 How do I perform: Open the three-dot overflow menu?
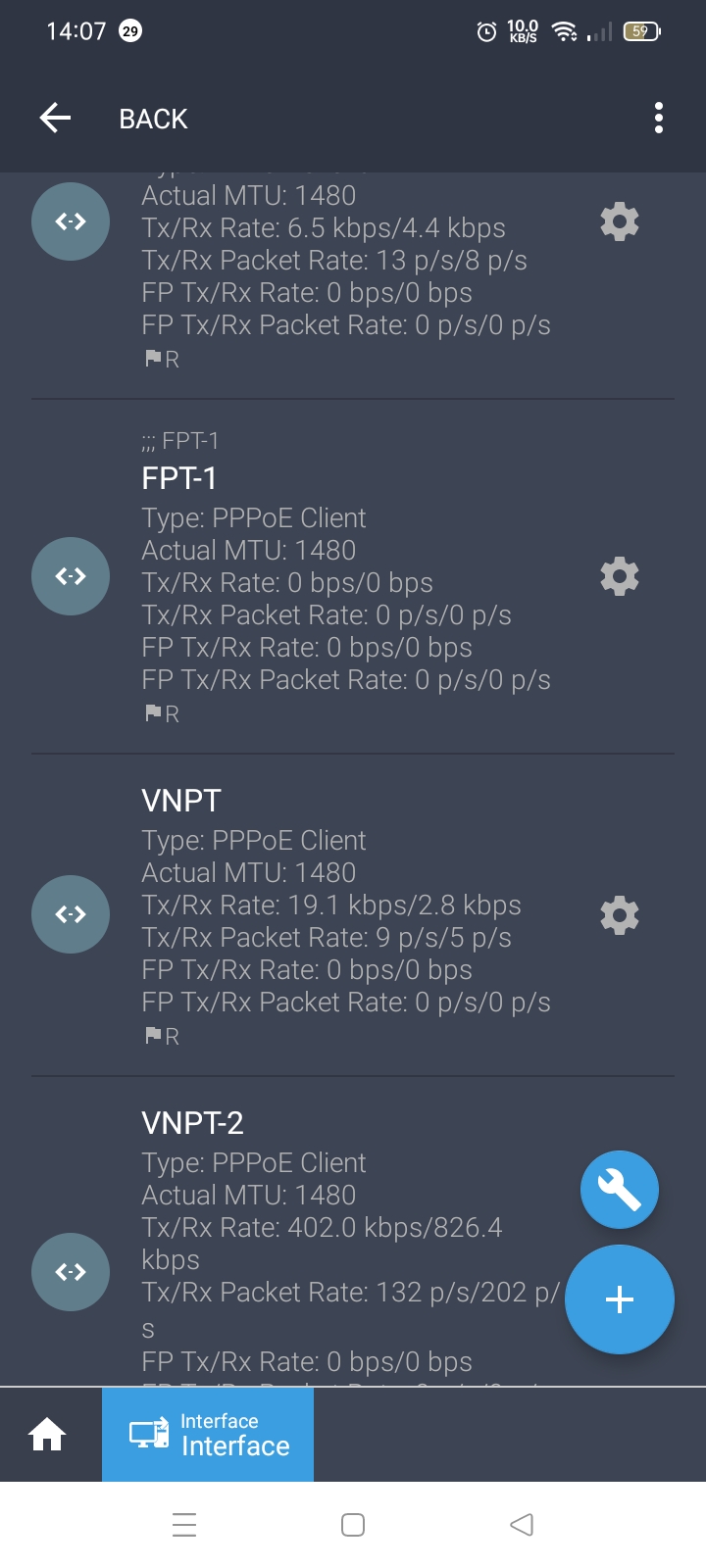[x=659, y=119]
